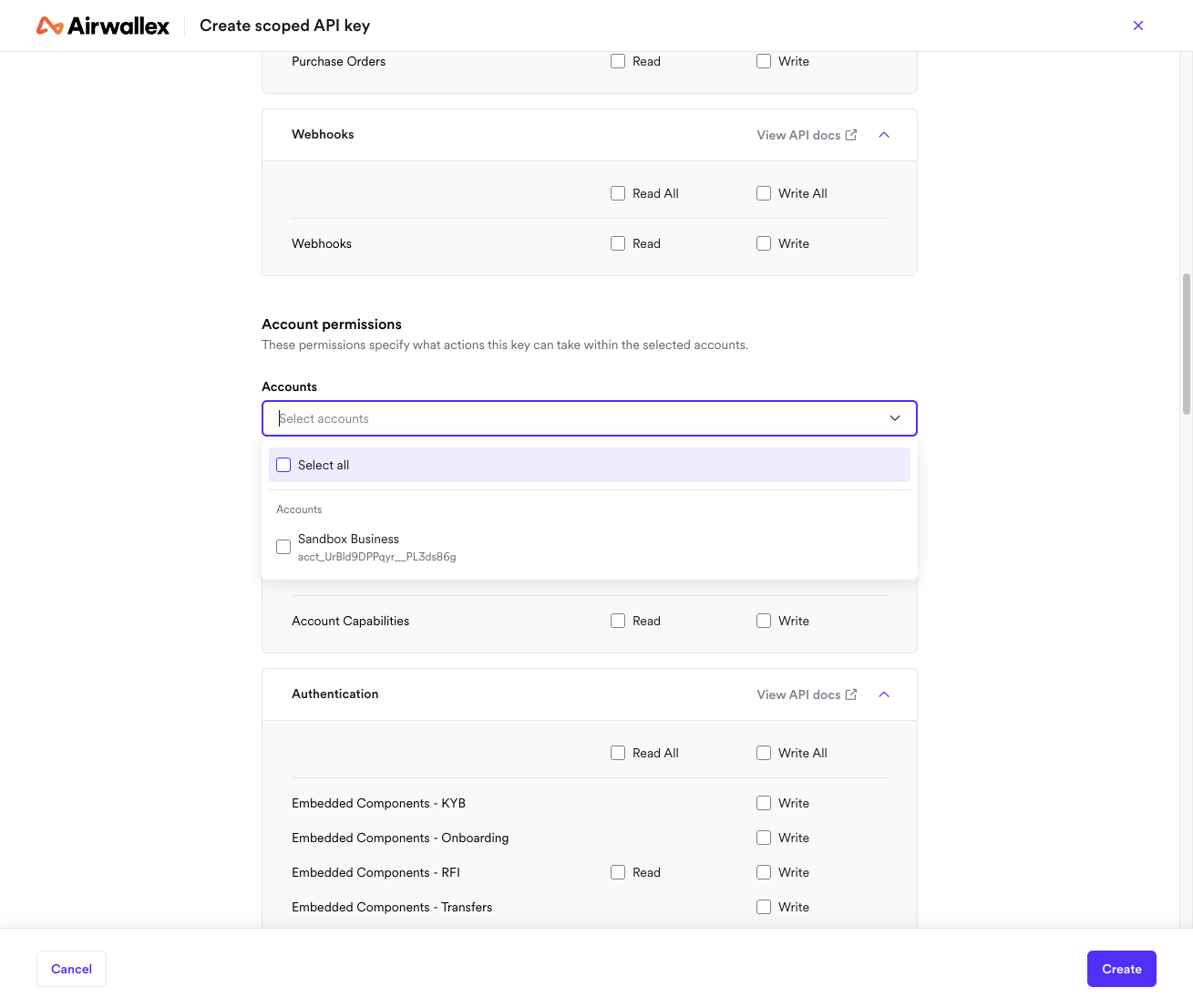Click the Select accounts input field

(589, 418)
